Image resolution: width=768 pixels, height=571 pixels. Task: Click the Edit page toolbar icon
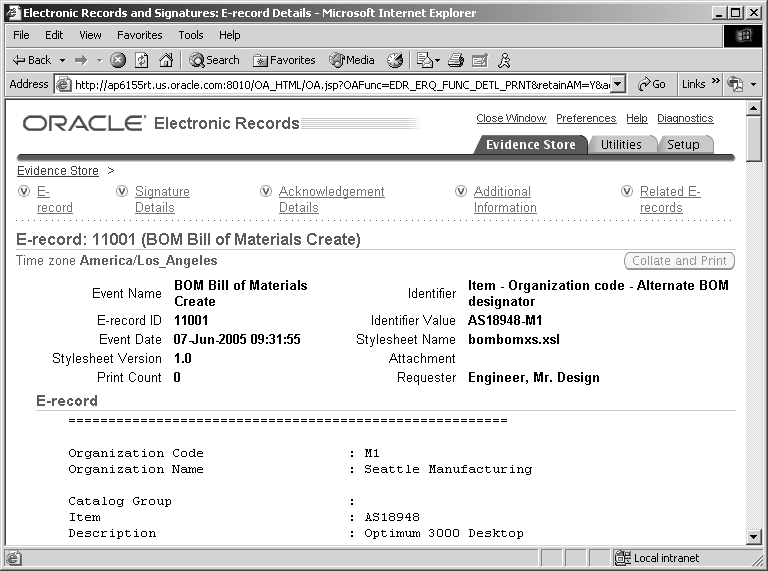[x=480, y=60]
